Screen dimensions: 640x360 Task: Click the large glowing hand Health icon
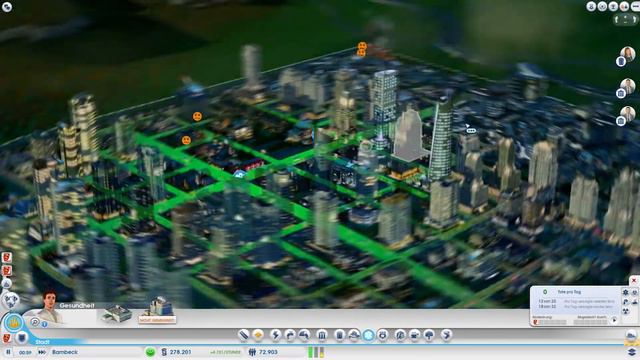point(13,323)
